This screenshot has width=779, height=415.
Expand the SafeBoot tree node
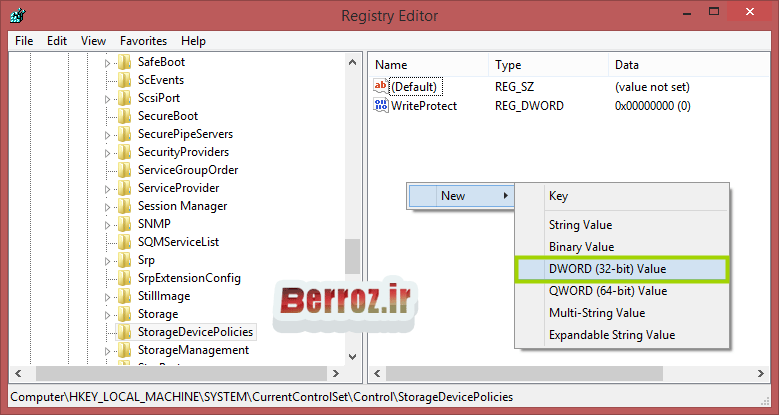pos(108,62)
